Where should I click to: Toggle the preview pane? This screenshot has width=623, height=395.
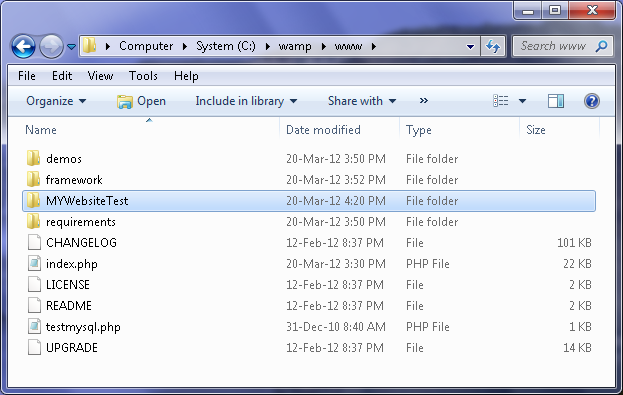tap(555, 101)
